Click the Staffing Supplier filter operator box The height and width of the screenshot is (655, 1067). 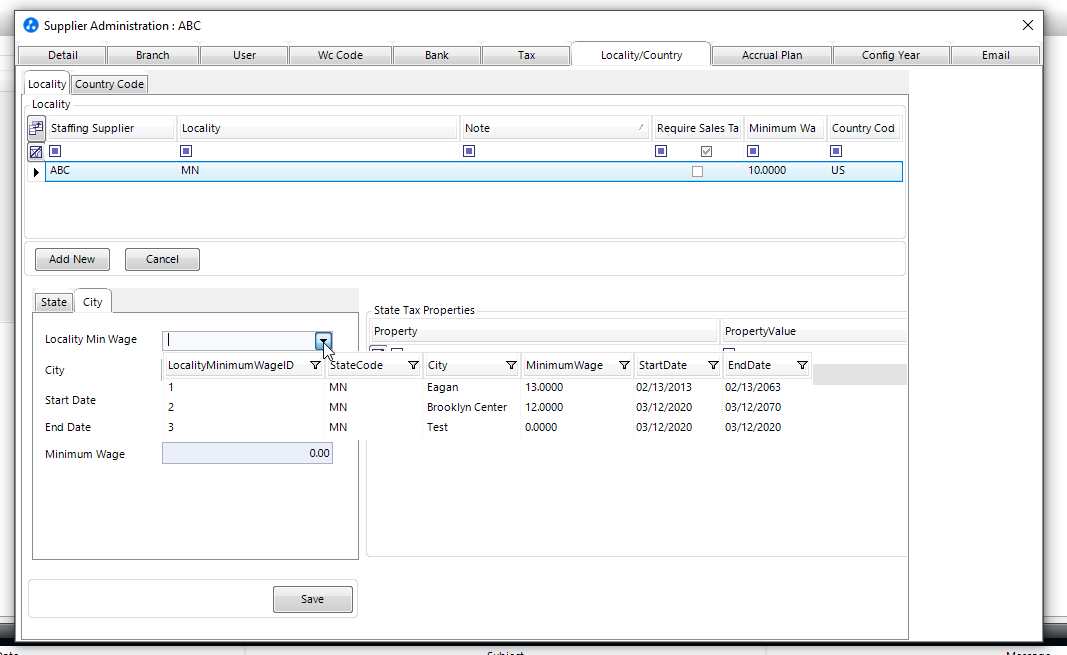(56, 152)
